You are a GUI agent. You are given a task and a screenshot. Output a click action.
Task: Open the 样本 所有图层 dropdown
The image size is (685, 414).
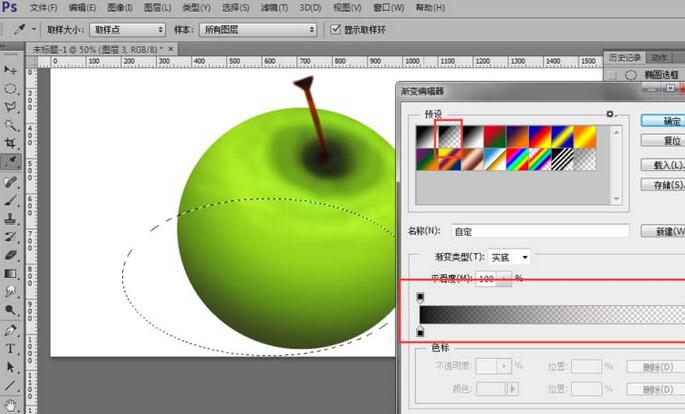(256, 30)
